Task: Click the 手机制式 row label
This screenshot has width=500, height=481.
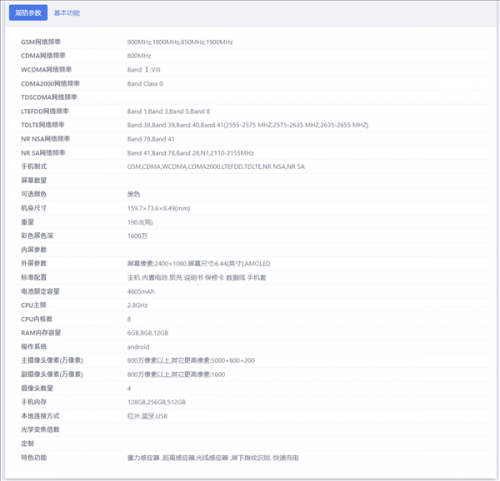Action: pyautogui.click(x=34, y=166)
